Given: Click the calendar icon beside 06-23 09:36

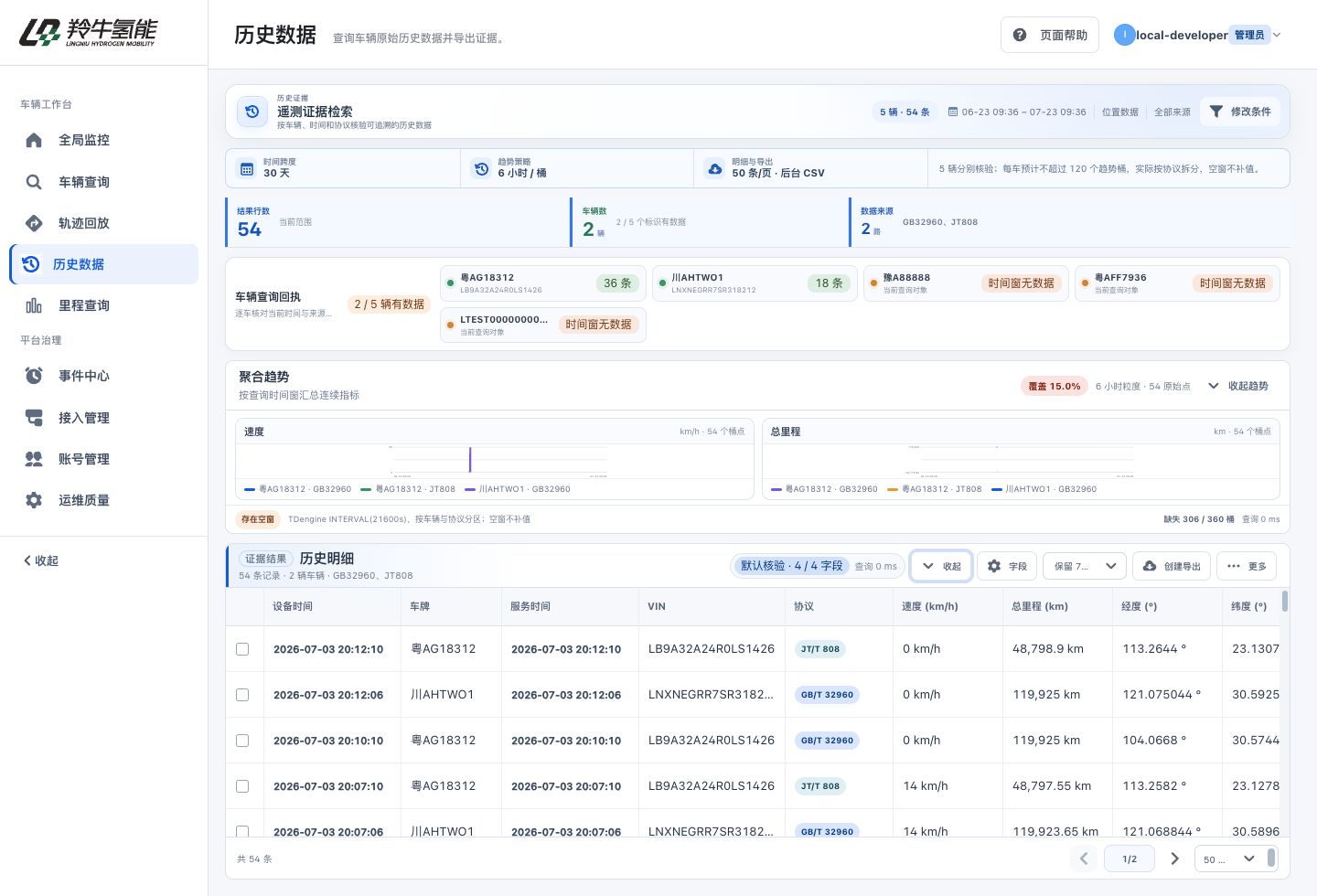Looking at the screenshot, I should [x=953, y=112].
